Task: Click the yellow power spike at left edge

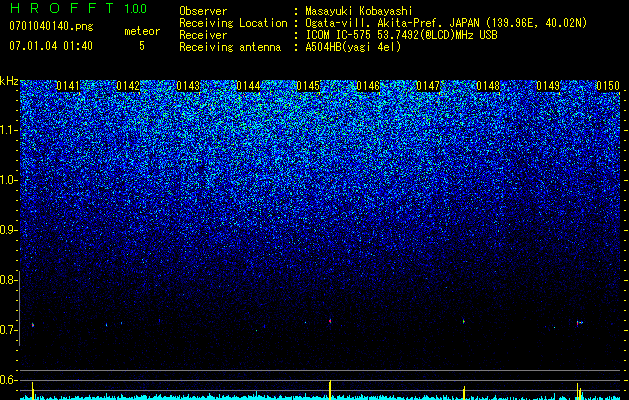Action: coord(32,390)
